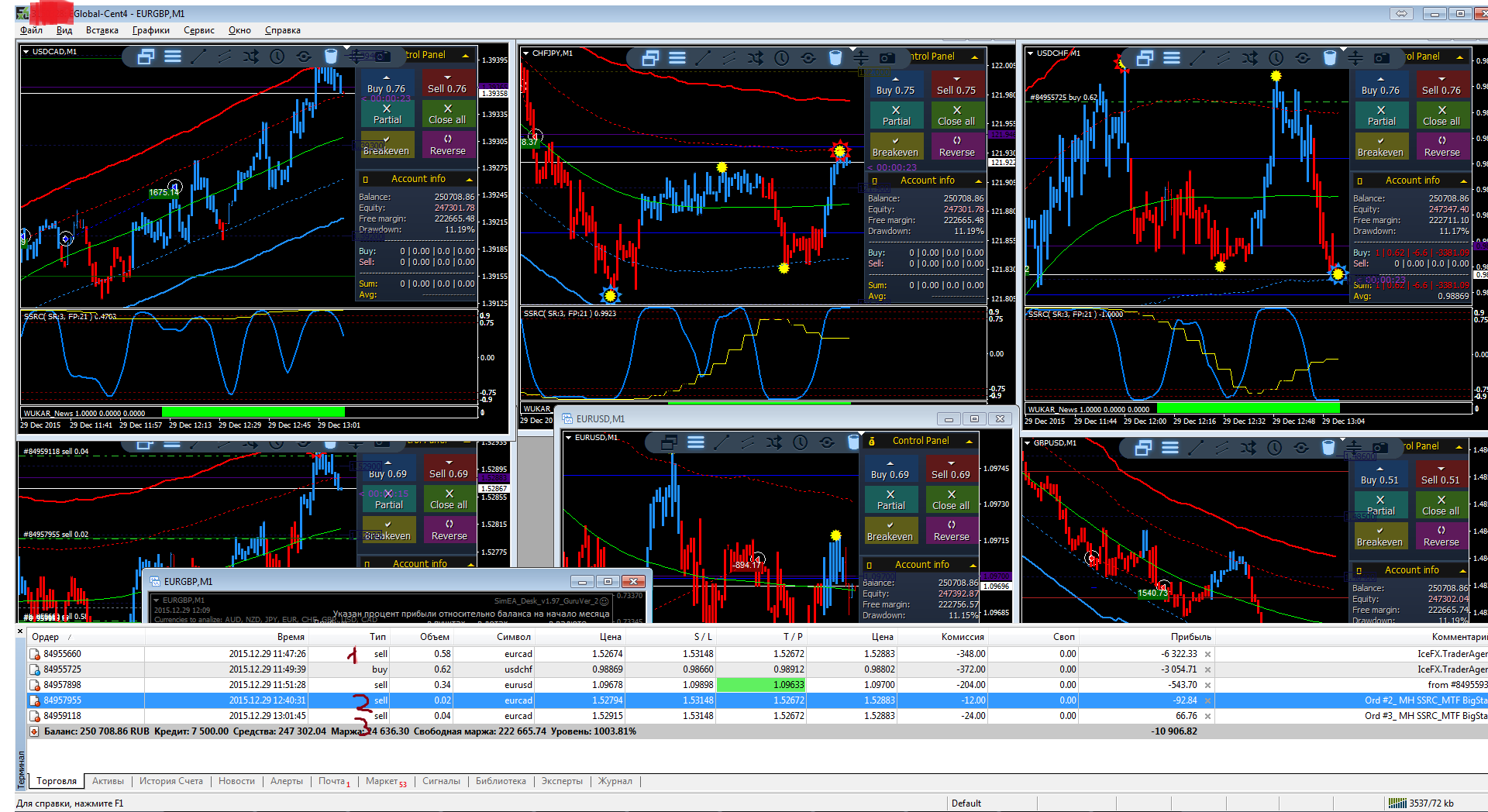This screenshot has height=812, width=1488.
Task: Toggle the eye visibility icon in GBPUSD chart
Action: pos(1300,448)
